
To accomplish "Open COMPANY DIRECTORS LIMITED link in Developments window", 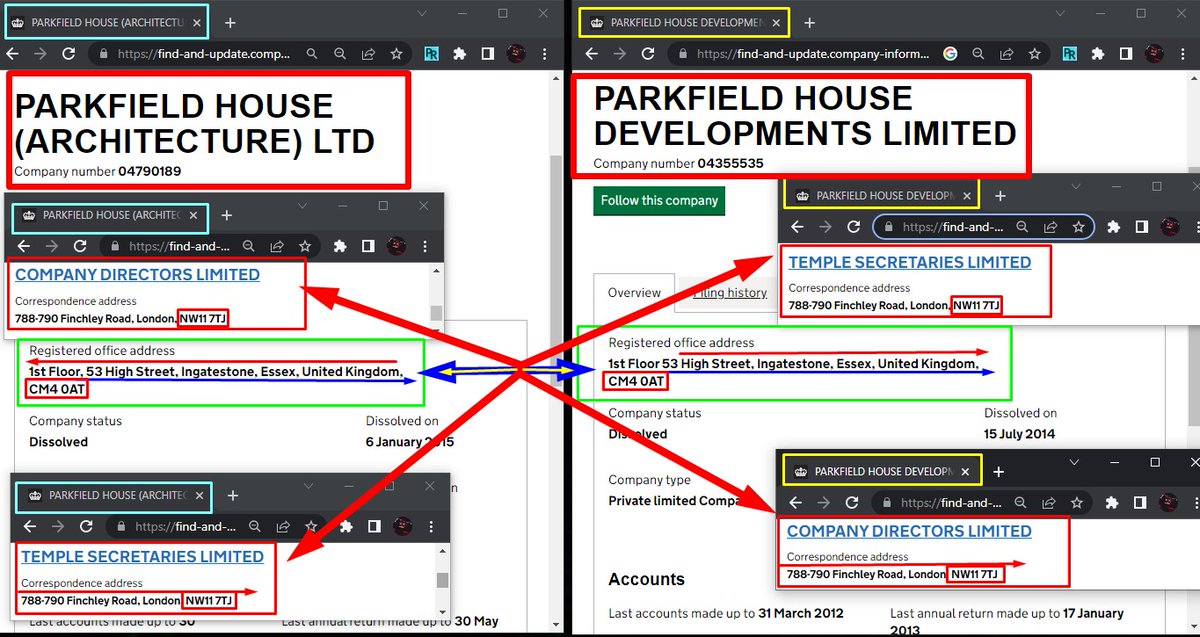I will pyautogui.click(x=909, y=531).
